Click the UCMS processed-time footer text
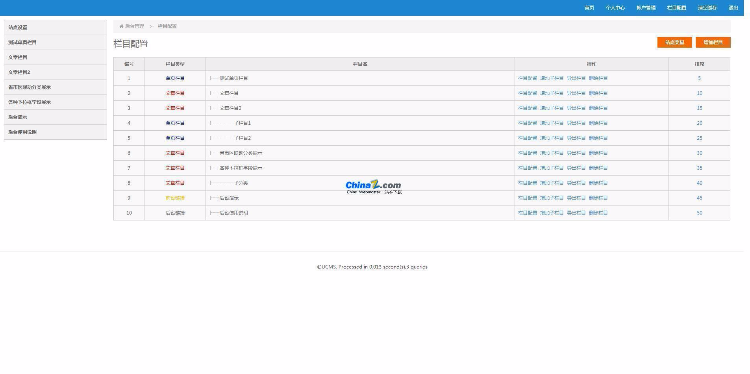 pos(372,267)
